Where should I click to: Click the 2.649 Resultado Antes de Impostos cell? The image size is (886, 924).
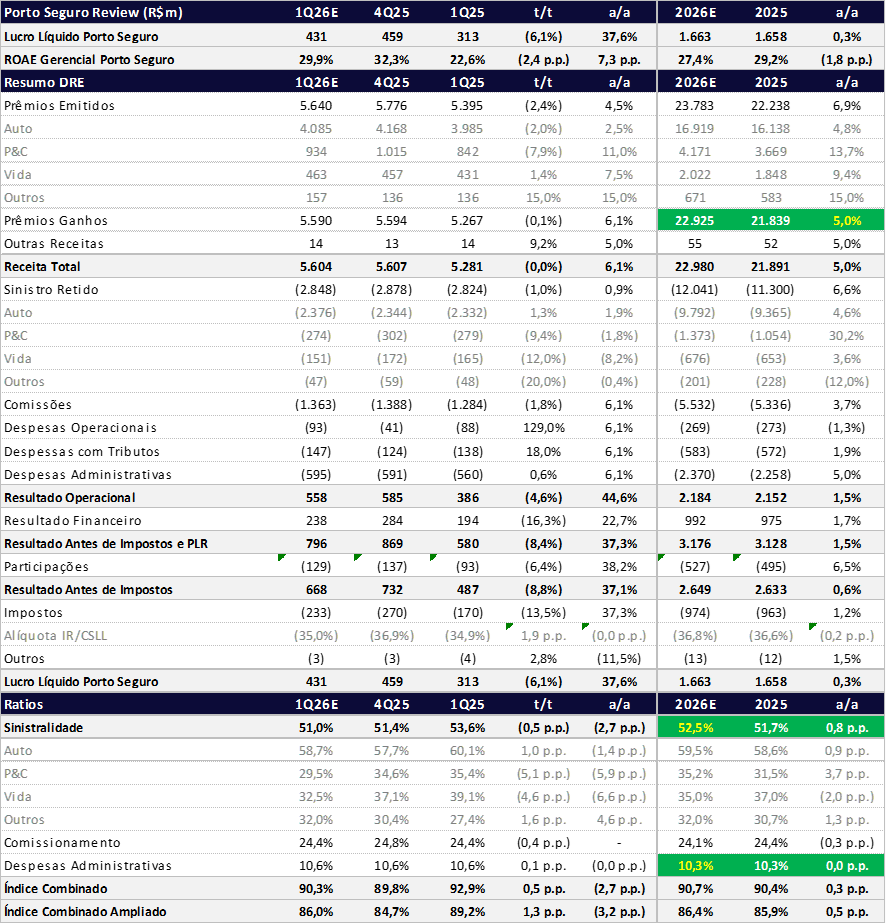coord(694,589)
